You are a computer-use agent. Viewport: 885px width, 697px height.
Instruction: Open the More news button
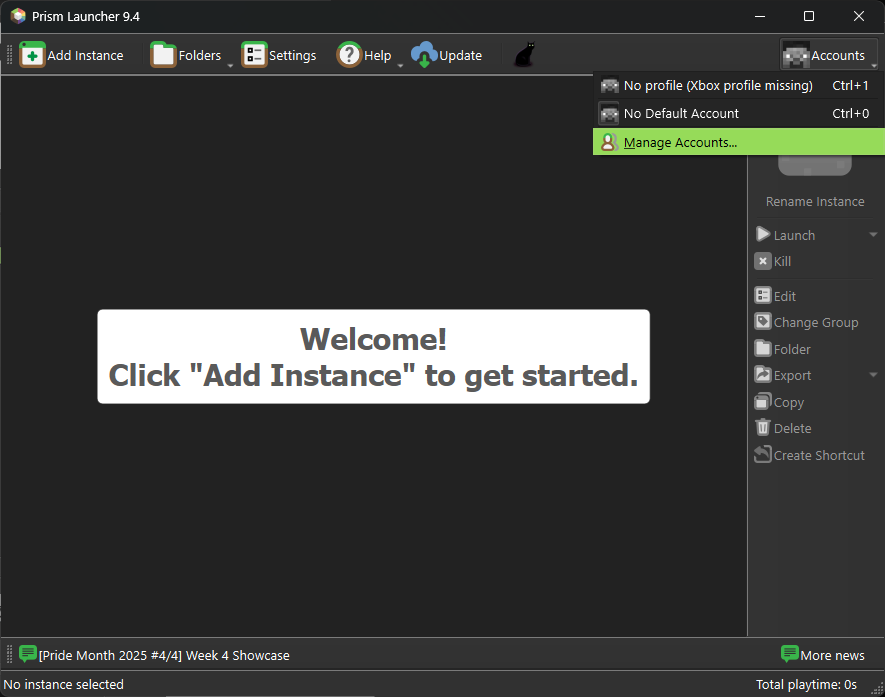[822, 655]
